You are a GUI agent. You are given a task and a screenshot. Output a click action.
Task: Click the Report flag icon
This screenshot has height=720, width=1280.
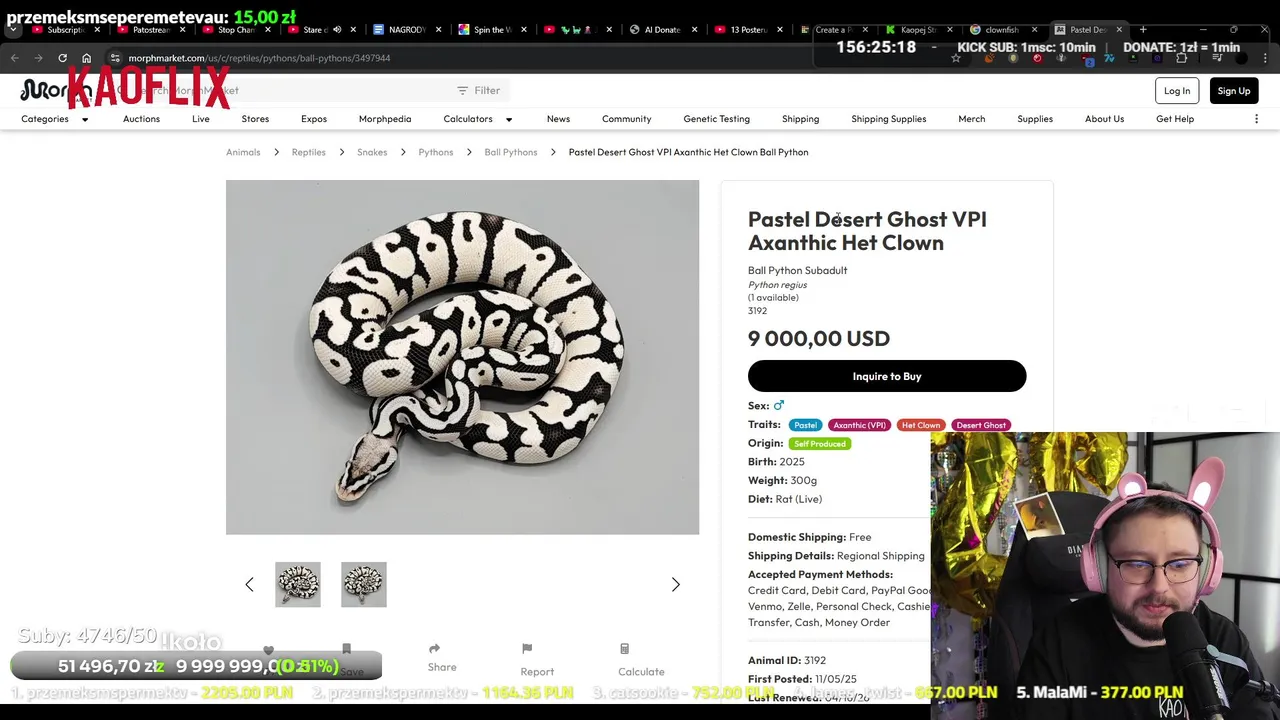[527, 649]
